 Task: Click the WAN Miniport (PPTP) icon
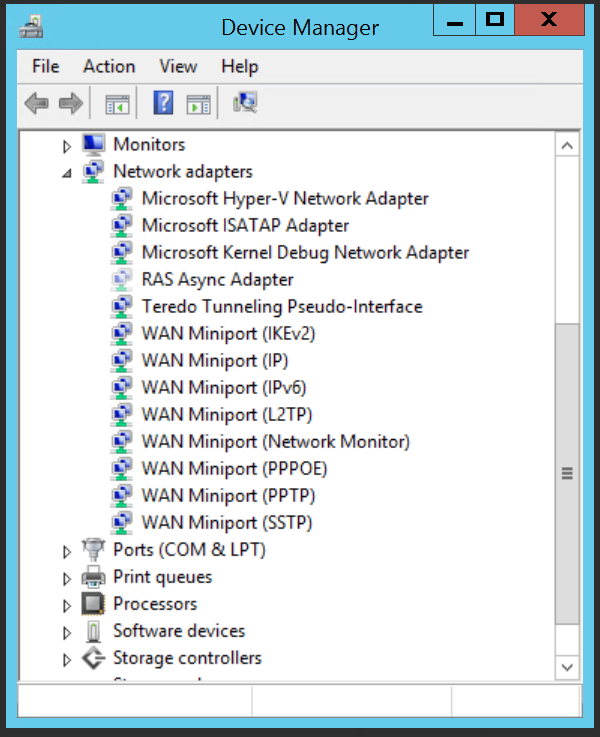(122, 496)
